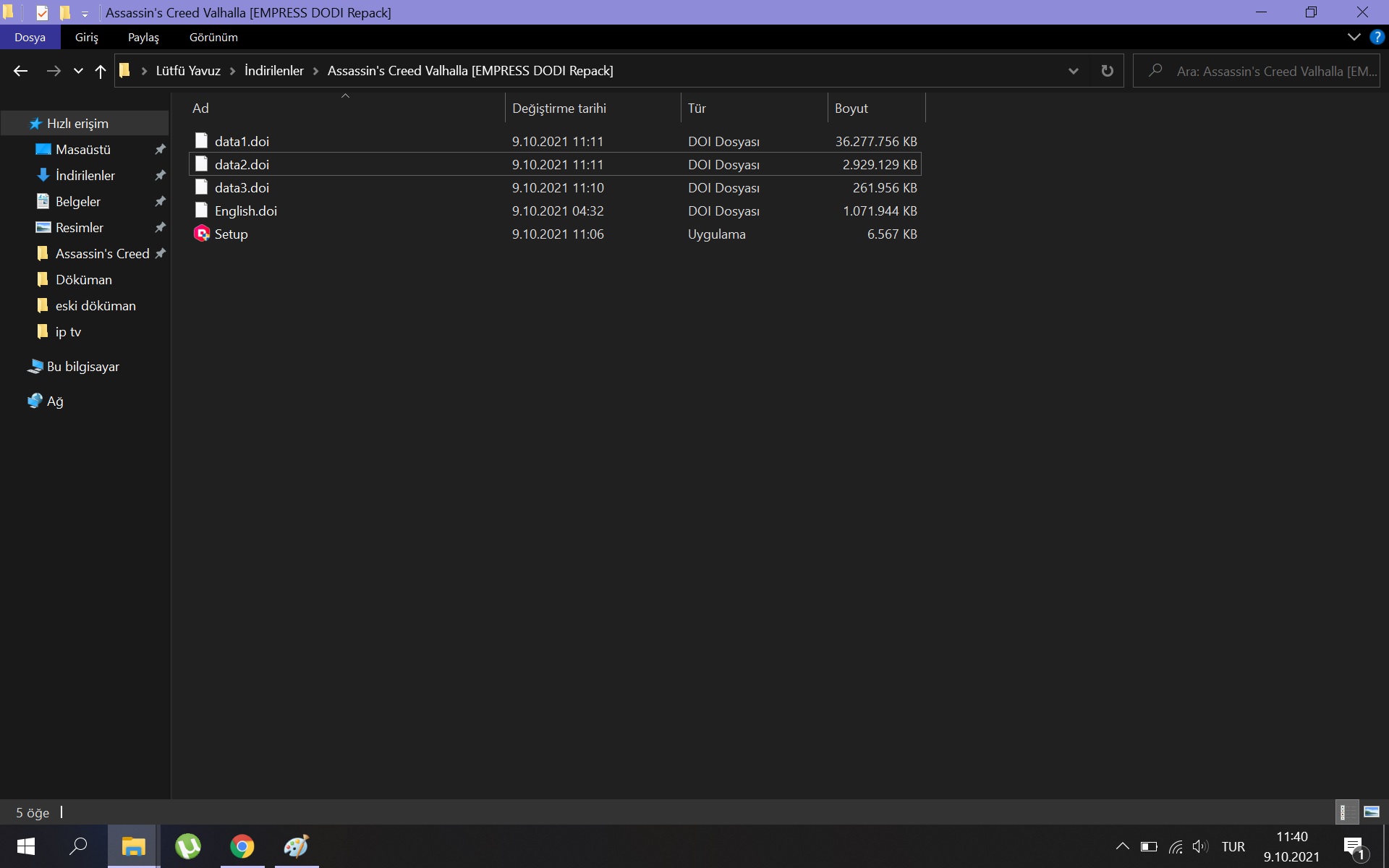Open Masaüstü in quick access
The image size is (1389, 868).
point(83,150)
